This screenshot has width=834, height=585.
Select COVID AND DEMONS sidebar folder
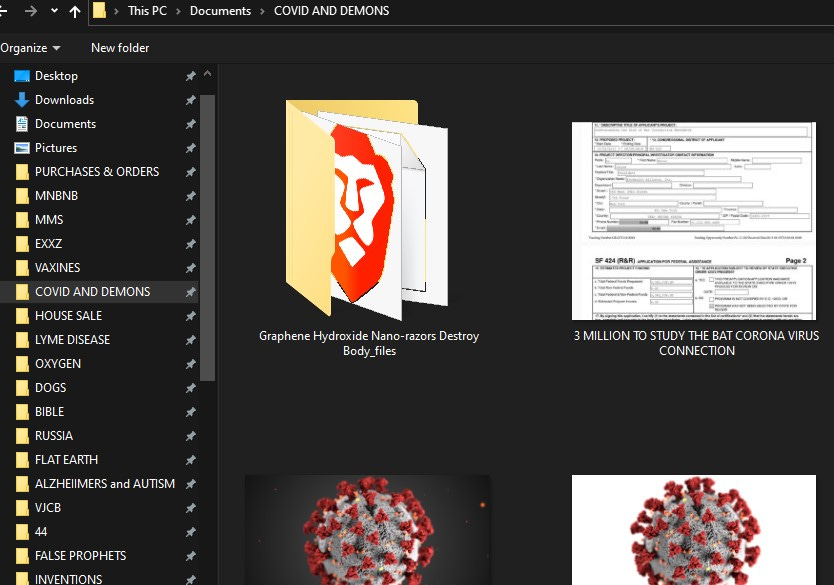click(99, 291)
